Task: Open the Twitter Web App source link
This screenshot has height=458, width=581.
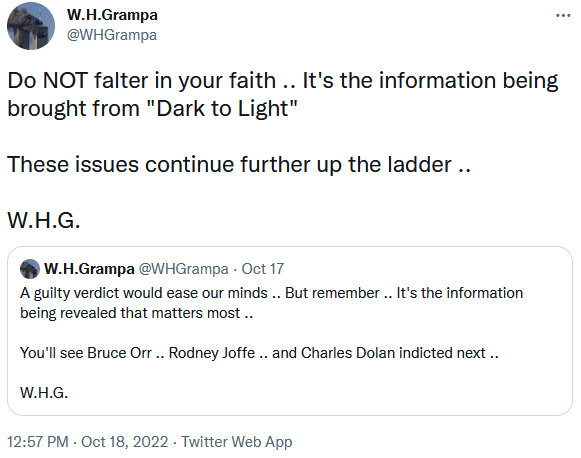Action: pos(237,442)
